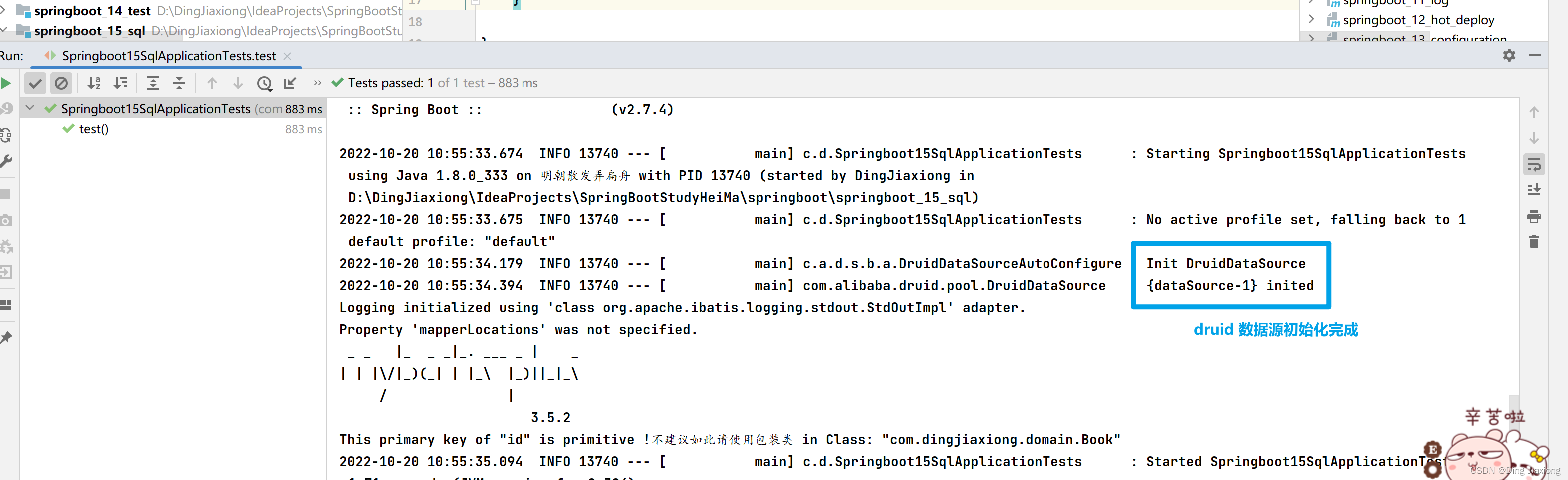The image size is (1568, 480).
Task: Expand springboot_14_test project node
Action: tap(3, 9)
